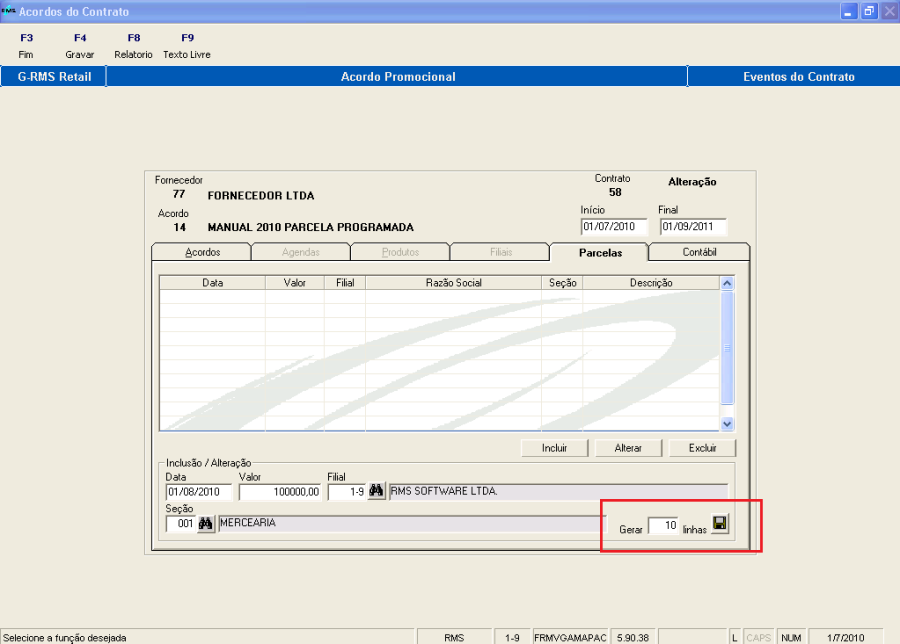This screenshot has width=900, height=644.
Task: Click the Razão Social column header
Action: pyautogui.click(x=453, y=282)
